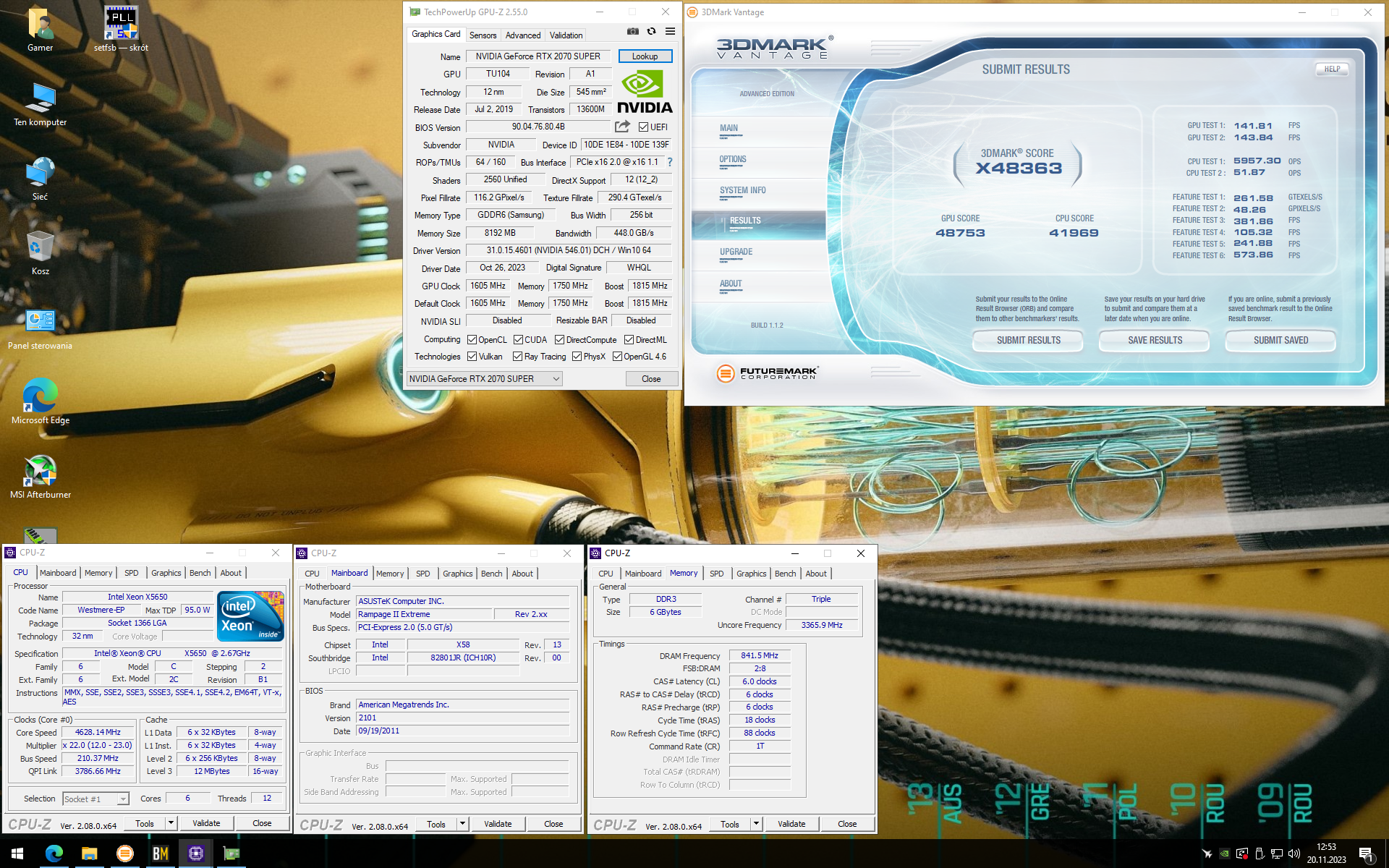The height and width of the screenshot is (868, 1389).
Task: Click the Close button in GPU-Z
Action: 651,379
